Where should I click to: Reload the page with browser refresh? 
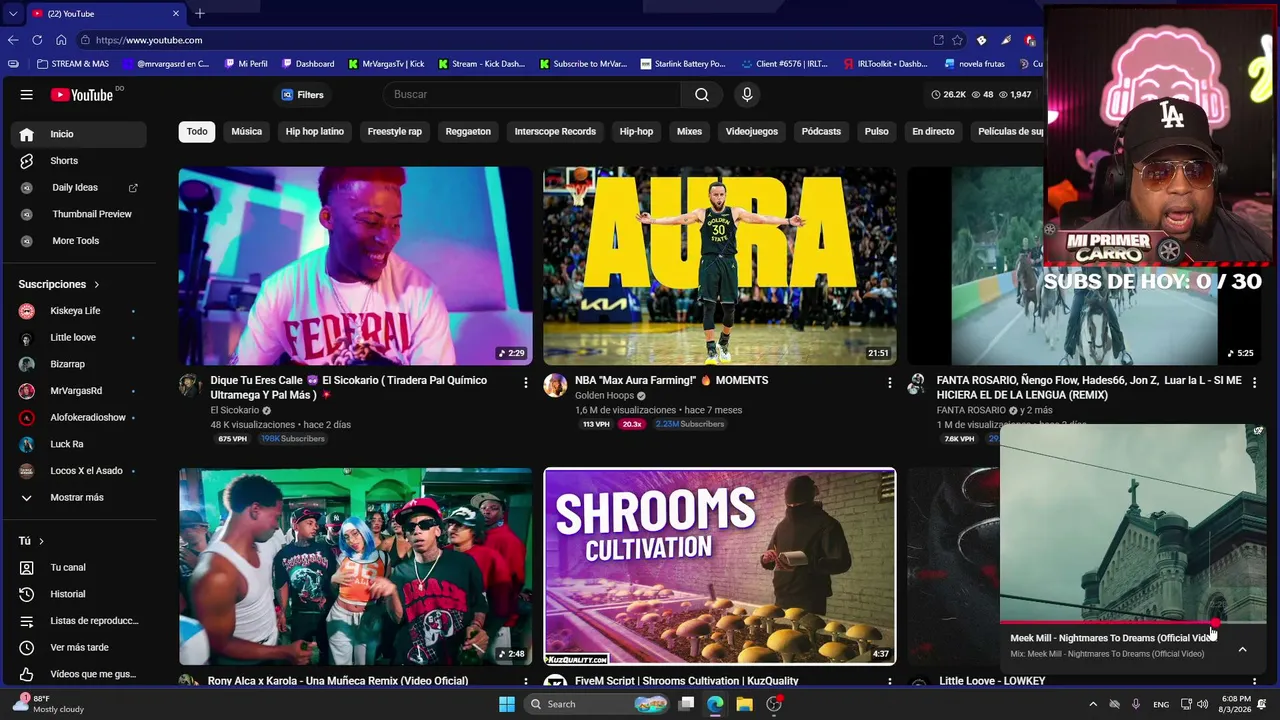click(x=37, y=40)
